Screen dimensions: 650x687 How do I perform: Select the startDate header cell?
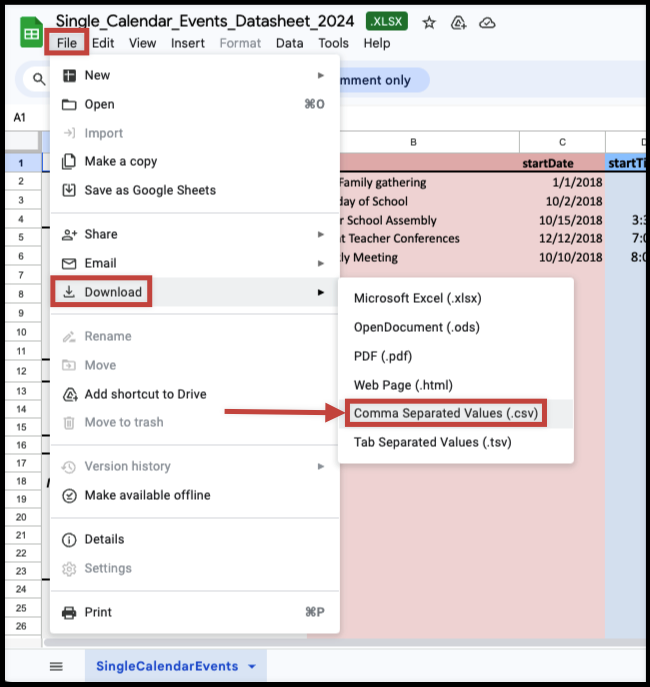coord(561,162)
